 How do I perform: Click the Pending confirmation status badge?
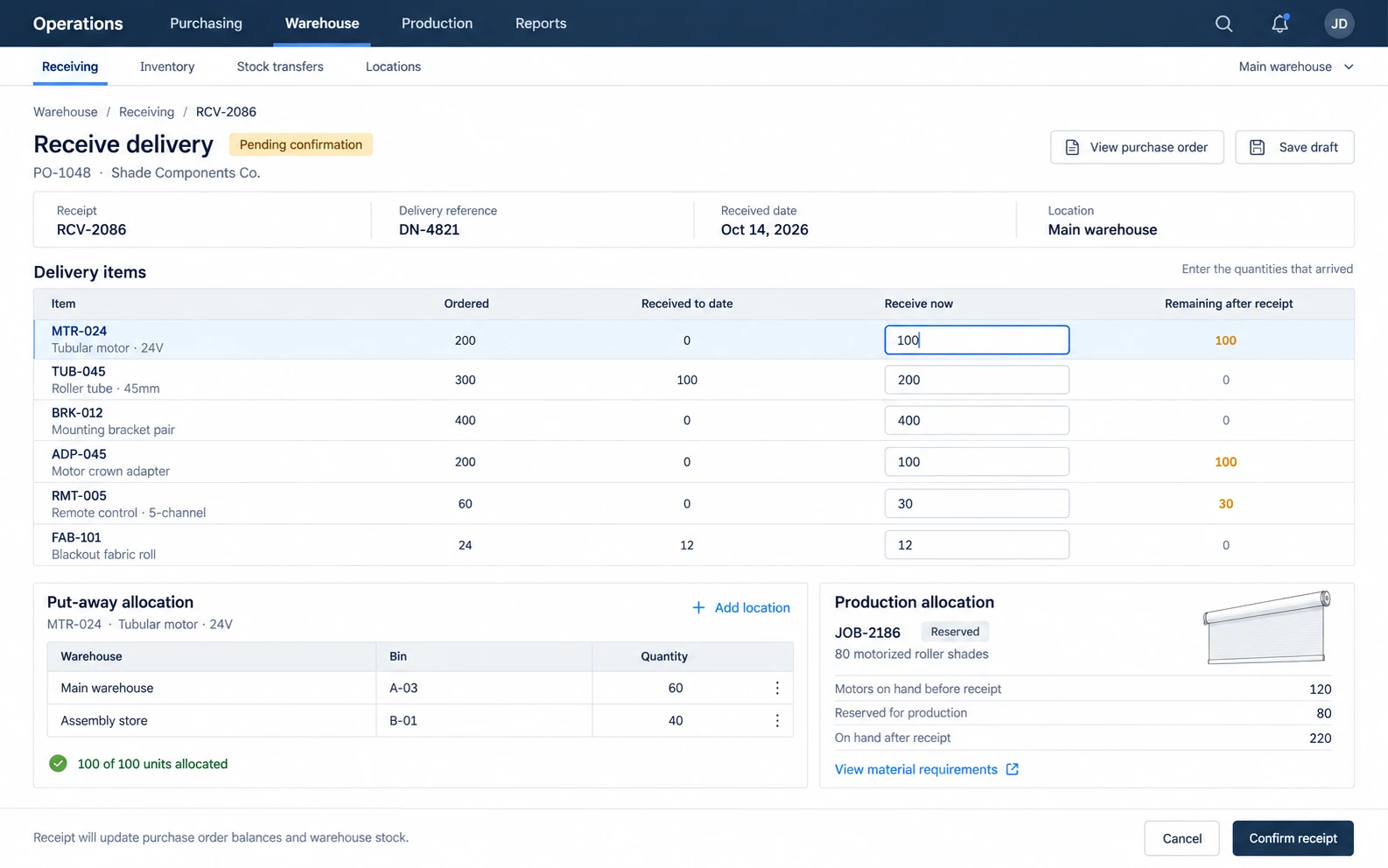pos(301,144)
